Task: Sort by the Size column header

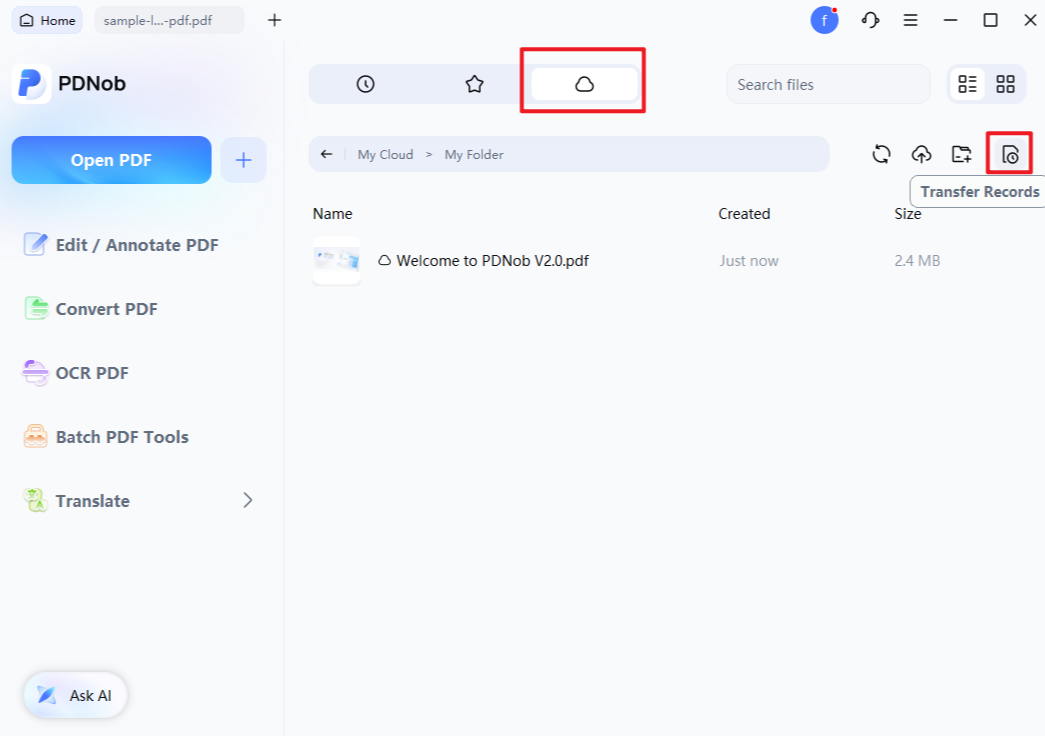Action: 907,214
